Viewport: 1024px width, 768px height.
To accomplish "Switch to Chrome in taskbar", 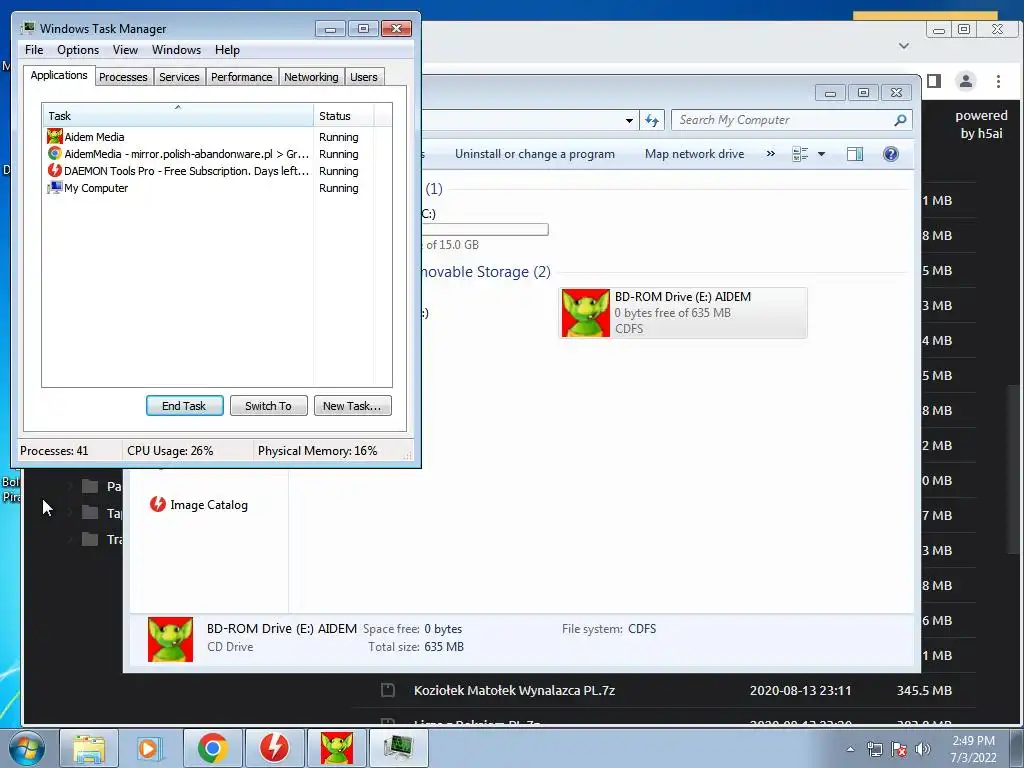I will click(x=213, y=748).
